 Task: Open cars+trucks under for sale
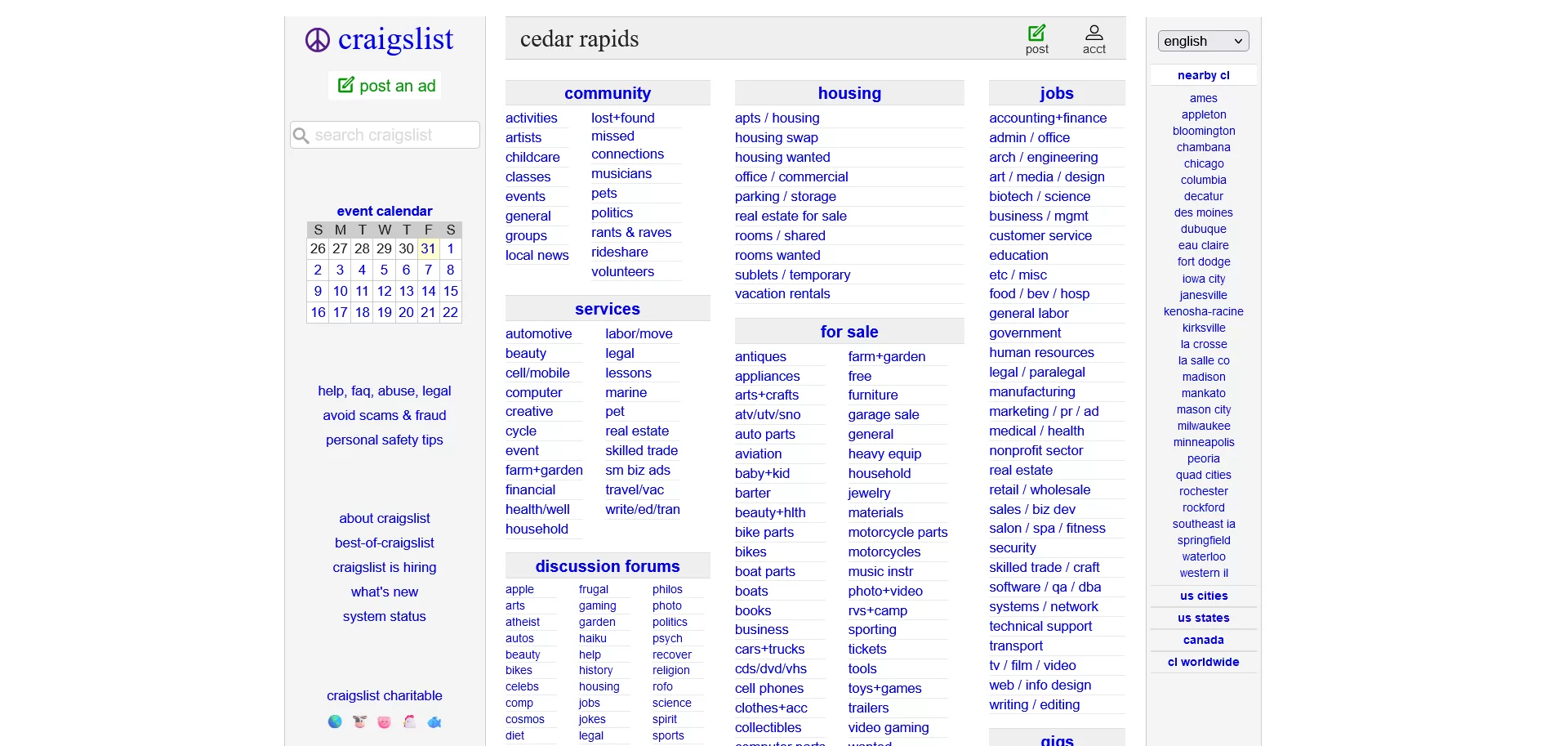pos(769,649)
